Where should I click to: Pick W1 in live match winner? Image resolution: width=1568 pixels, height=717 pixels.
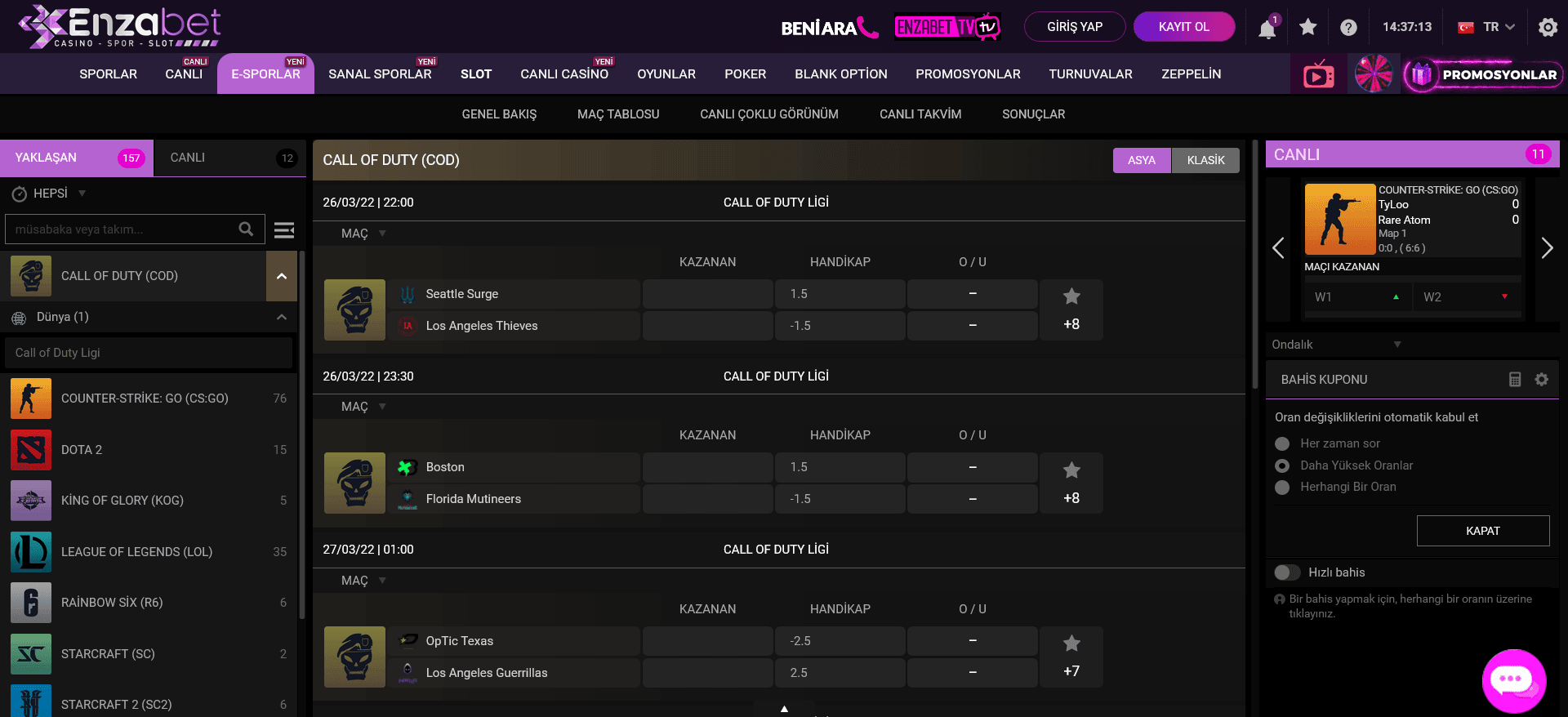(1357, 297)
